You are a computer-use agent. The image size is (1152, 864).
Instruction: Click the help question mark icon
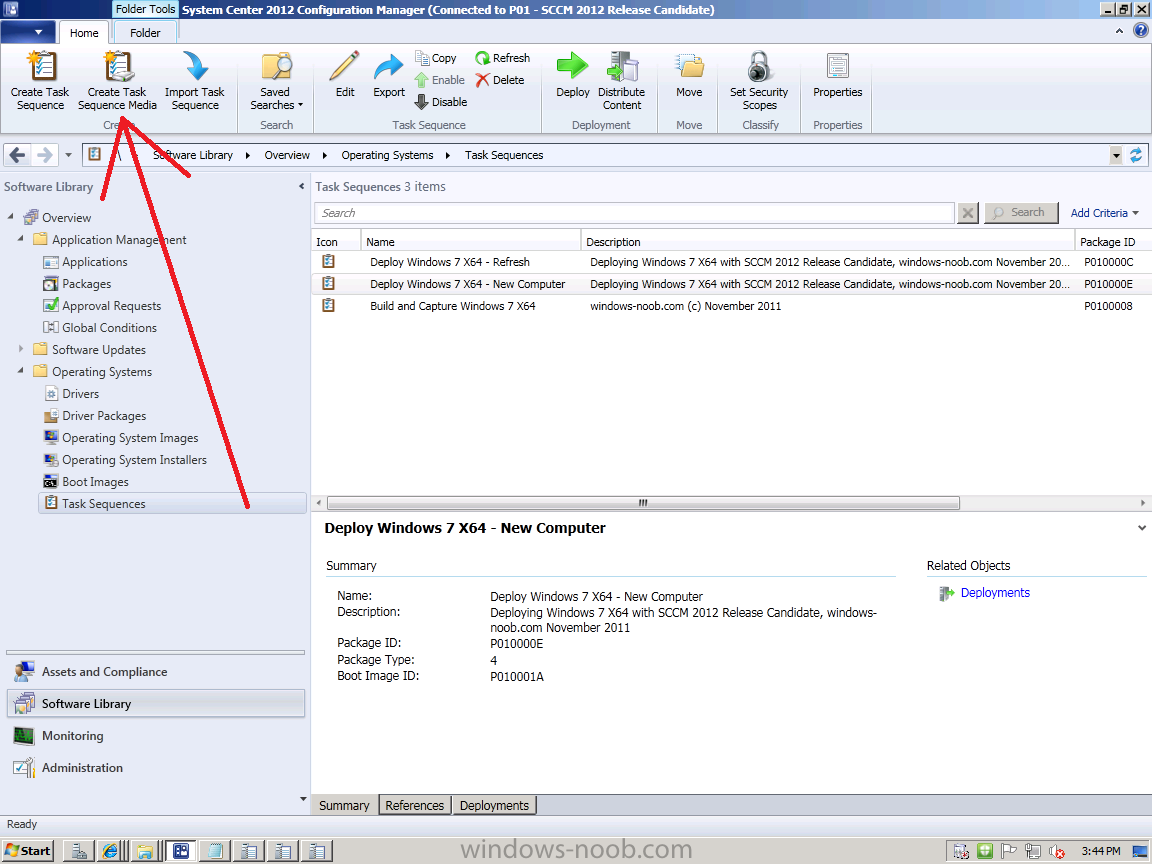[1140, 31]
